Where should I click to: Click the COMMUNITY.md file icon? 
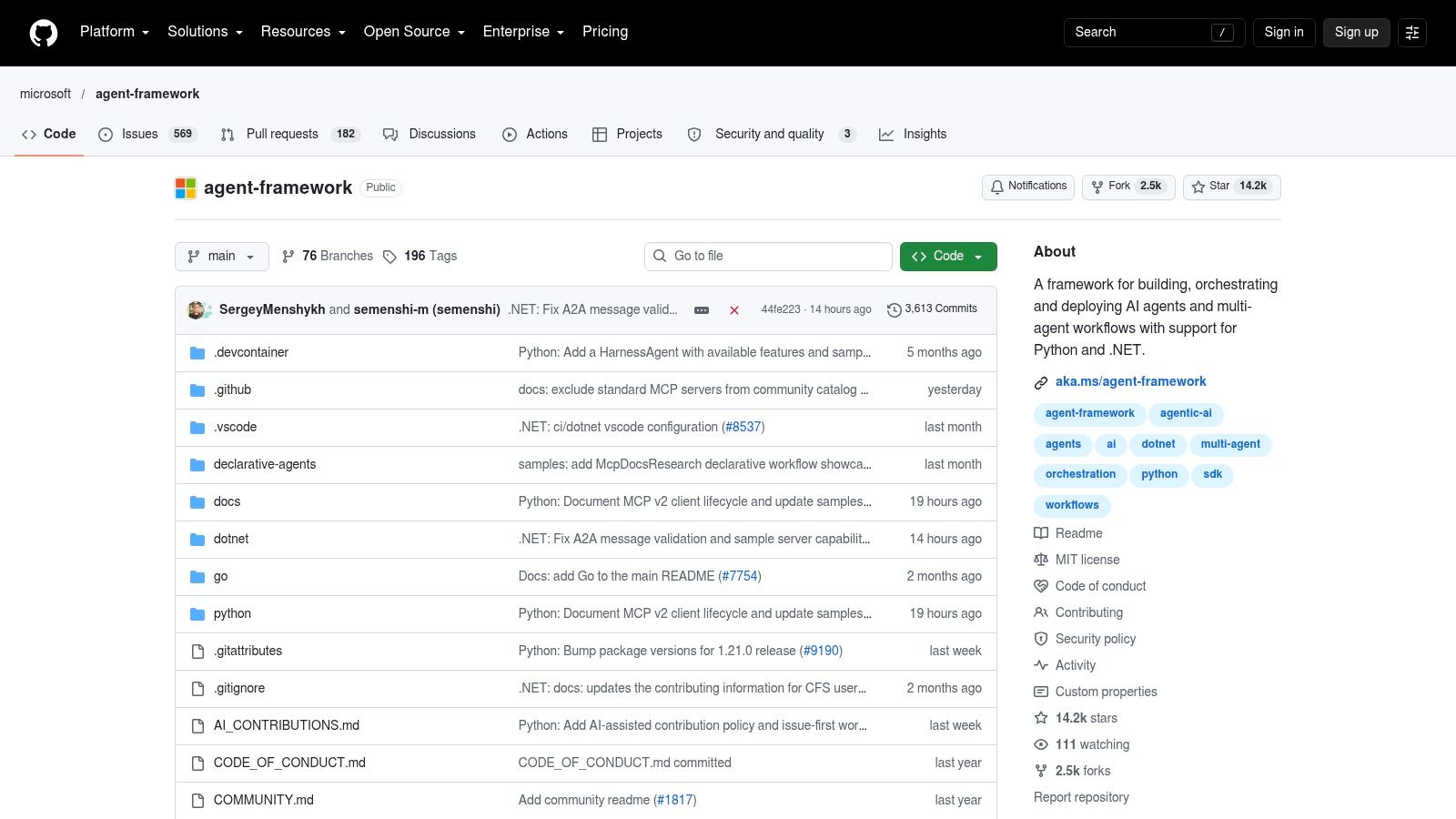click(197, 801)
